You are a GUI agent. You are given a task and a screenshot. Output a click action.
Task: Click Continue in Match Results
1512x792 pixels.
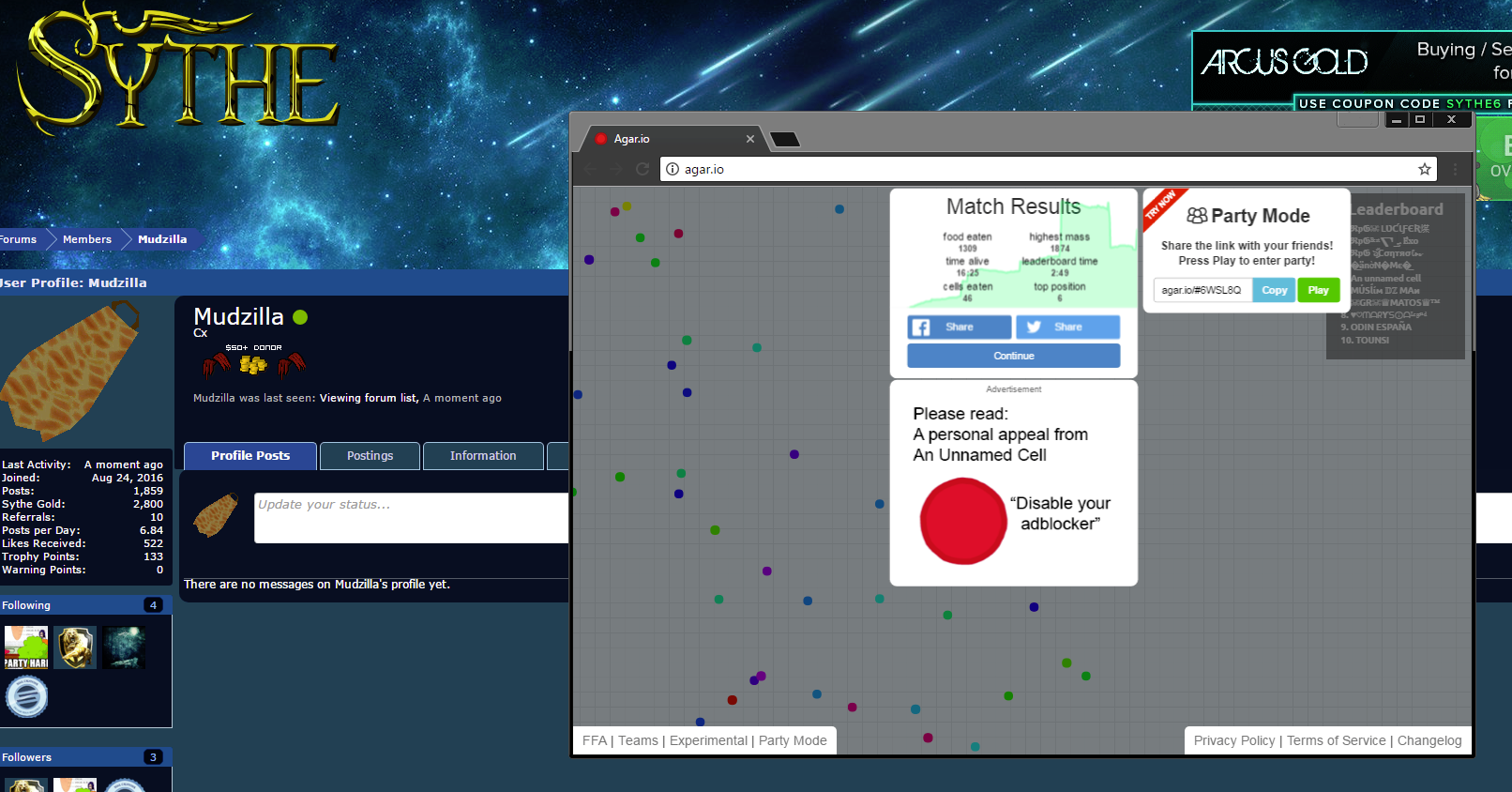click(x=1014, y=356)
